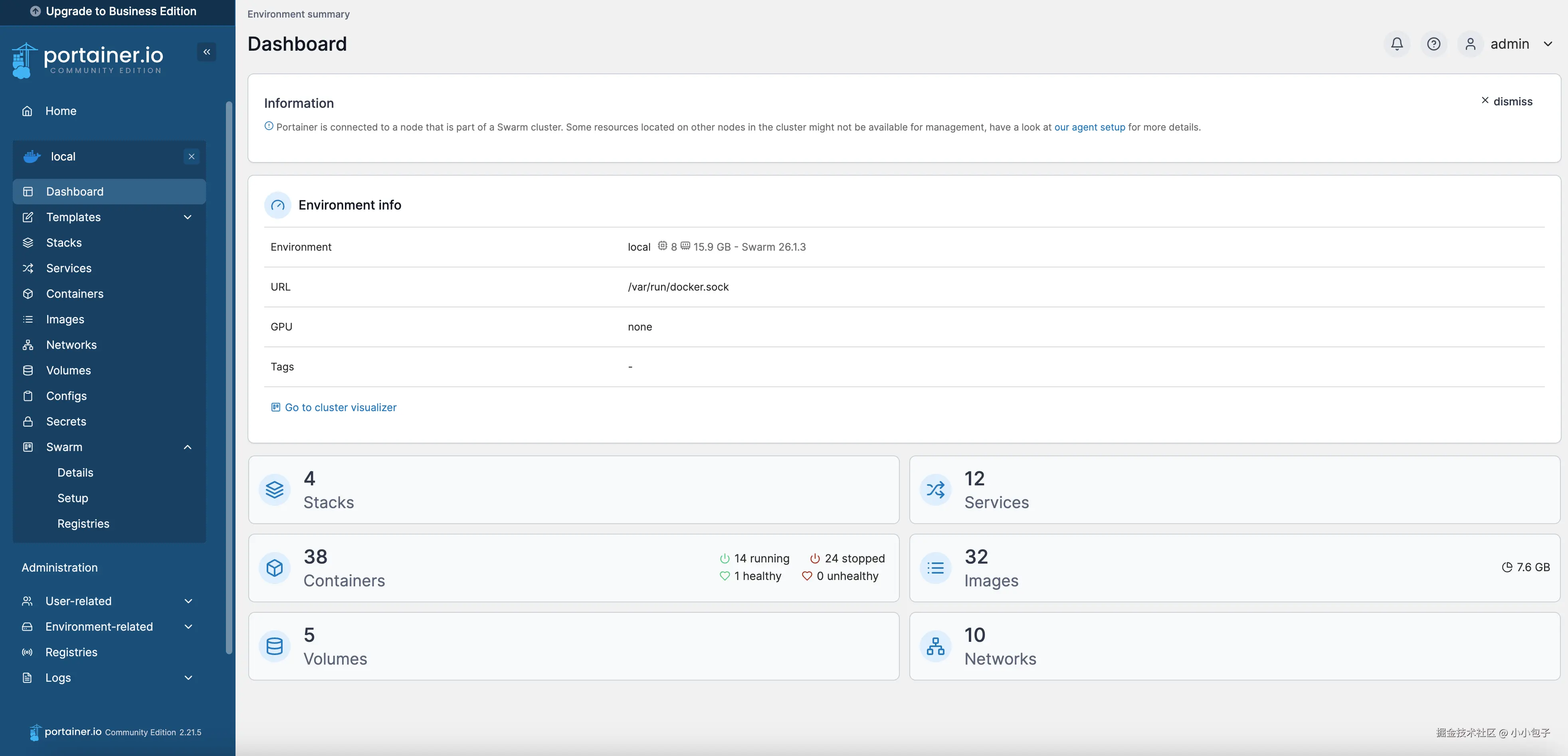Collapse the sidebar with double-chevron button
The image size is (1568, 756).
207,52
